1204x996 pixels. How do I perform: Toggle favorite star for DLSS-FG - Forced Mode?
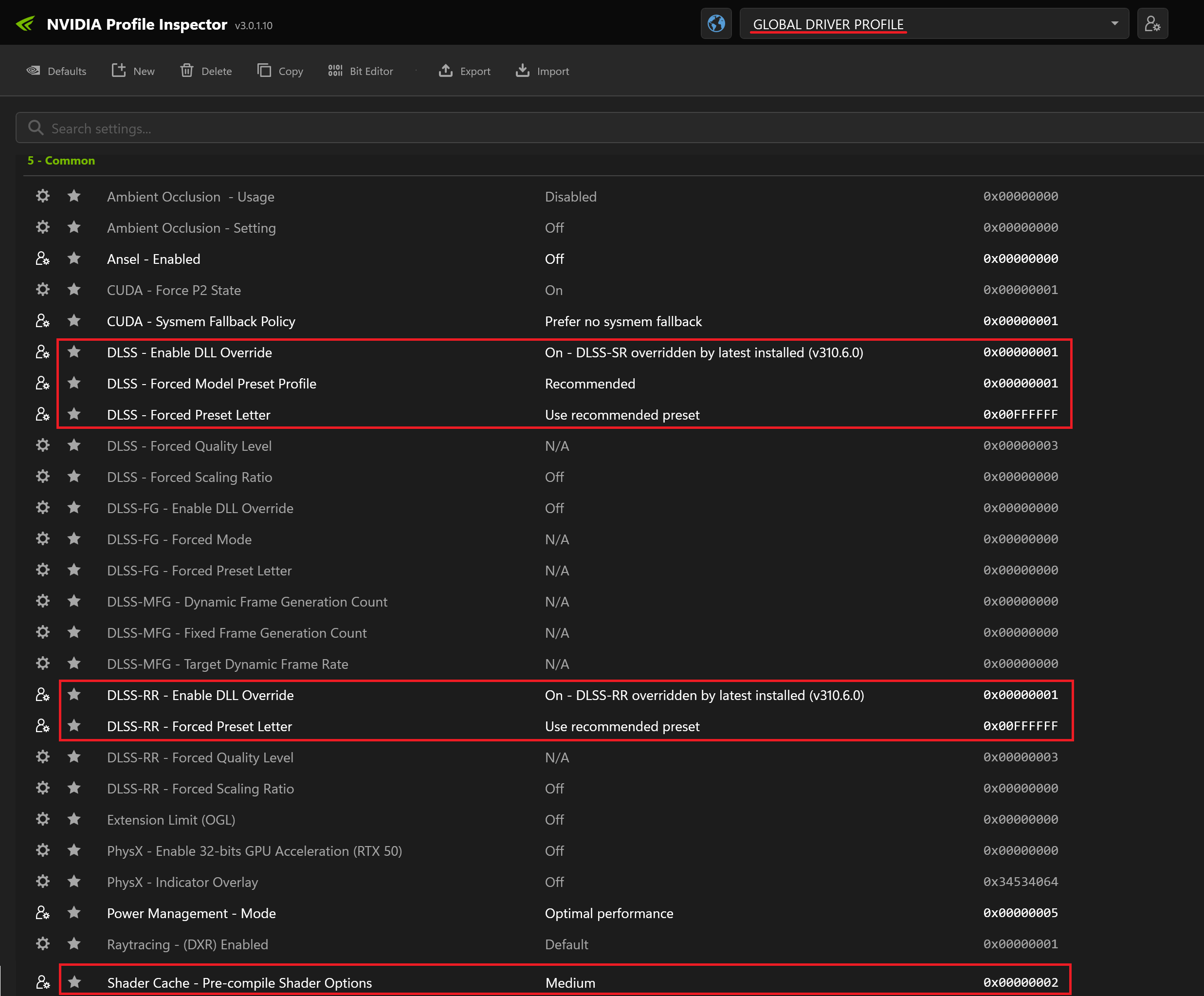[74, 539]
